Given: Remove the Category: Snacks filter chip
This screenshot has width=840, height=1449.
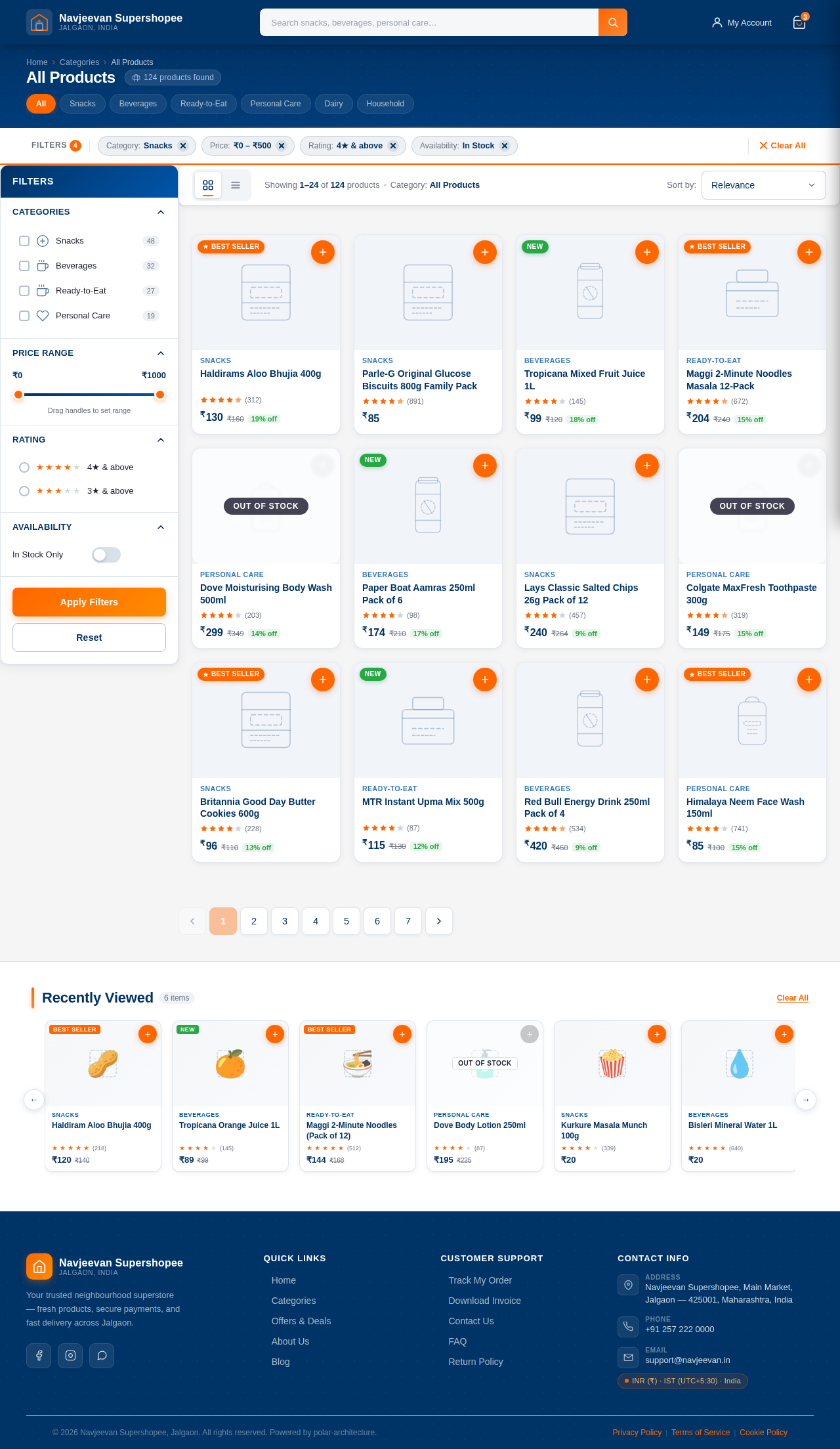Looking at the screenshot, I should coord(183,146).
